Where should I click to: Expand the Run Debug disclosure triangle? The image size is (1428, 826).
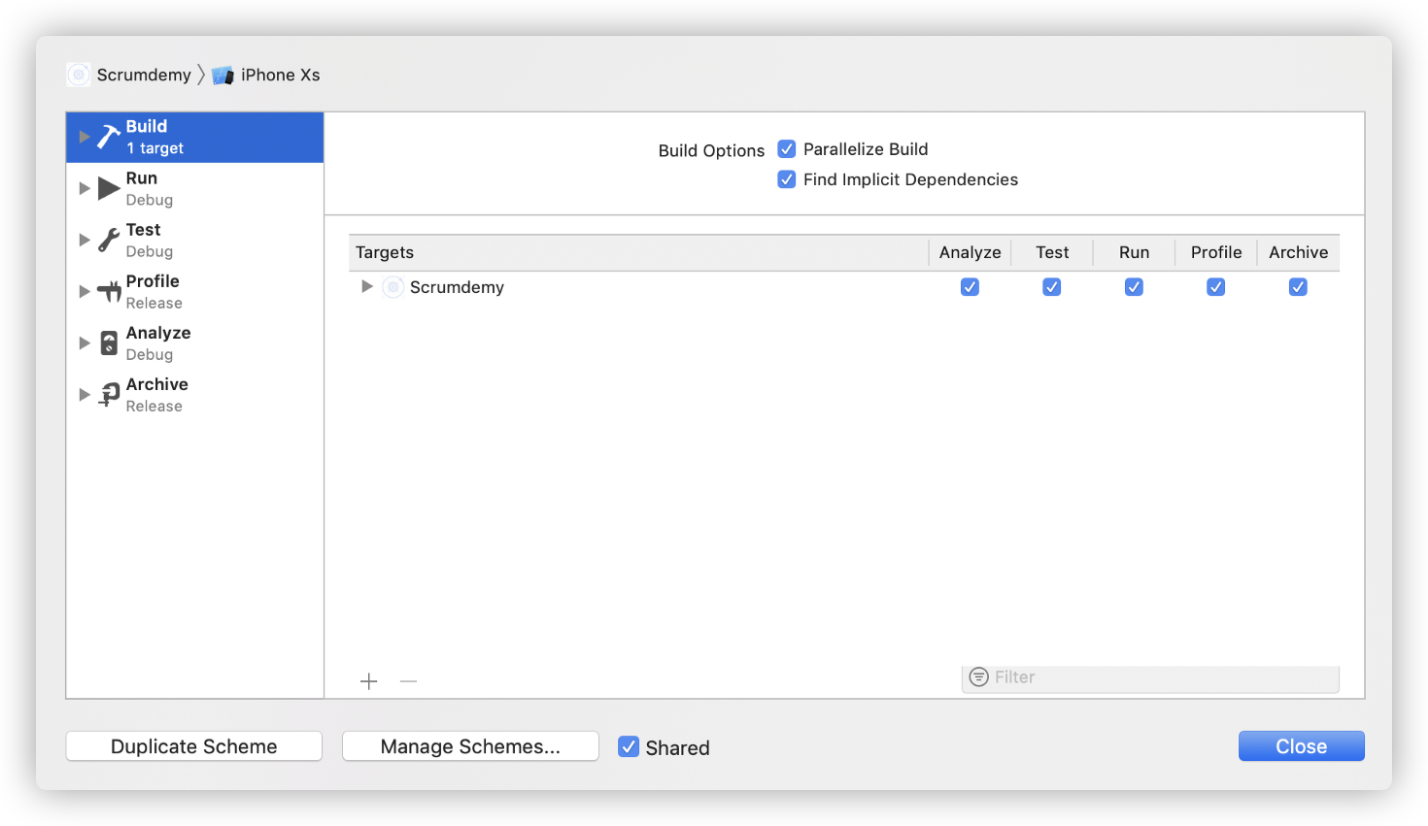[84, 188]
